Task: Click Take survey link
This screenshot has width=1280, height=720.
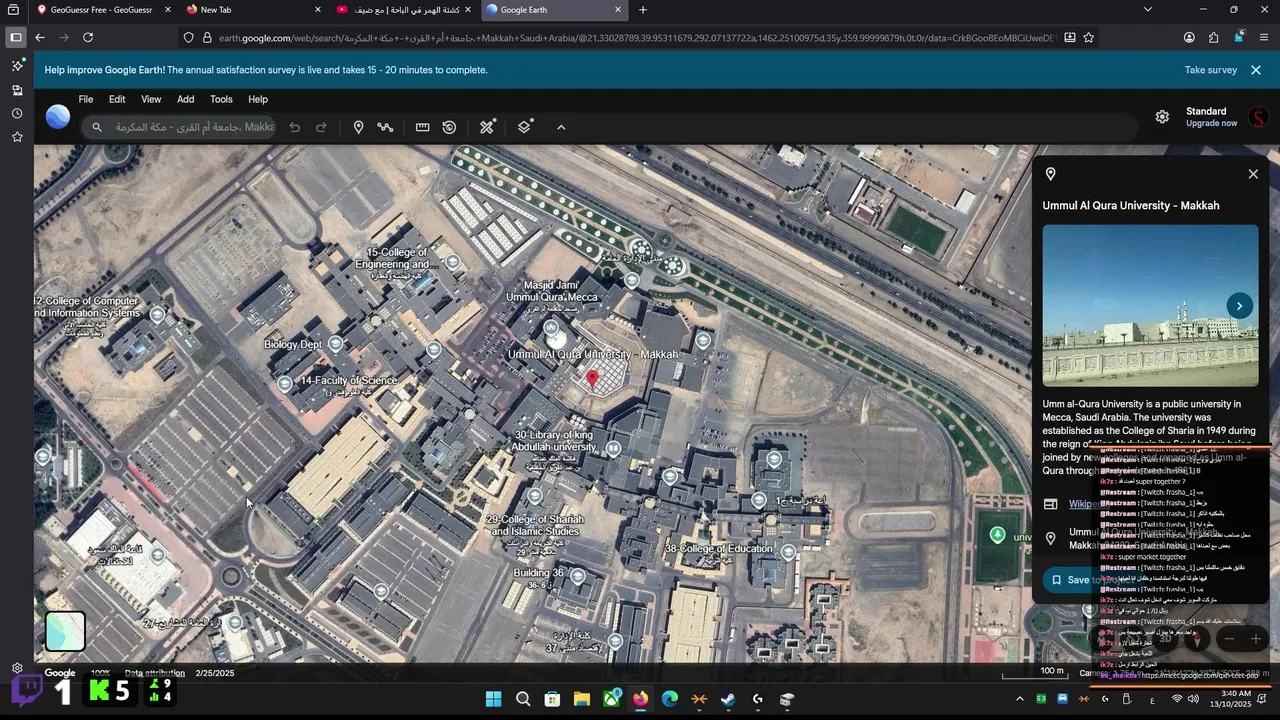Action: 1211,70
